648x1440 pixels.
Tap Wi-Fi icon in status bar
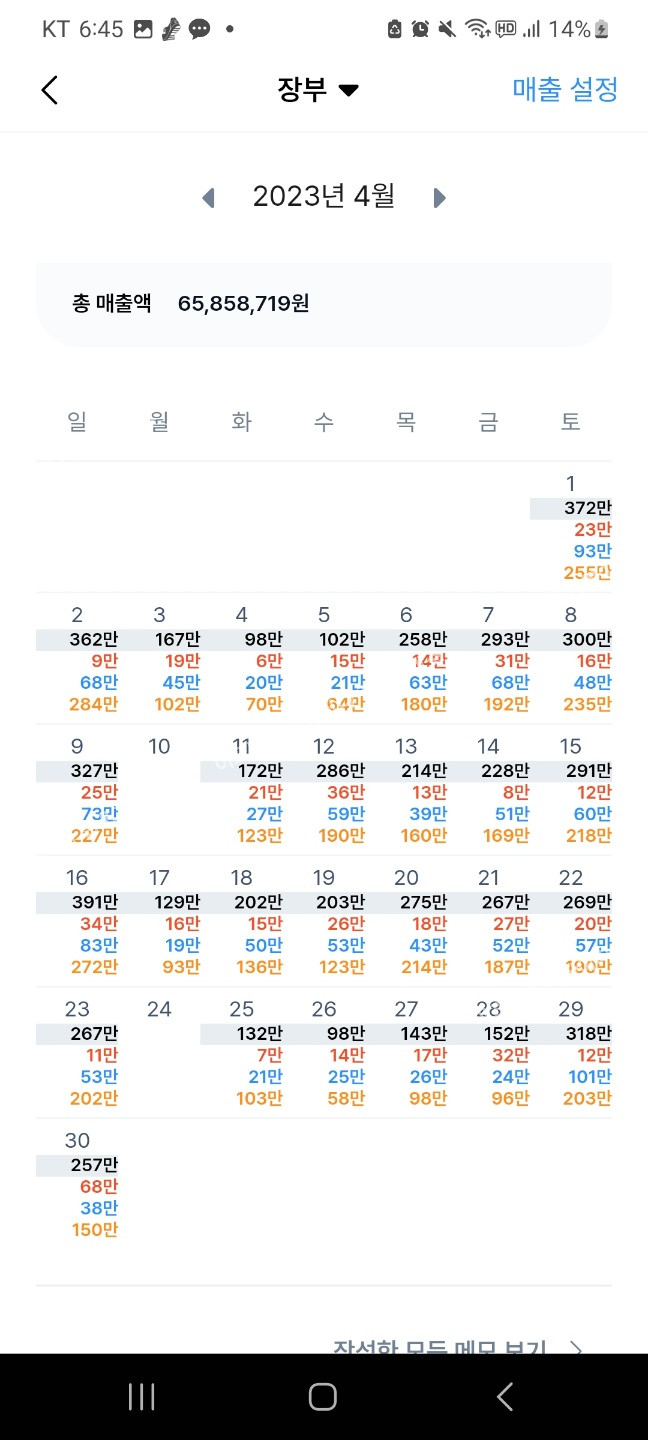[x=477, y=29]
